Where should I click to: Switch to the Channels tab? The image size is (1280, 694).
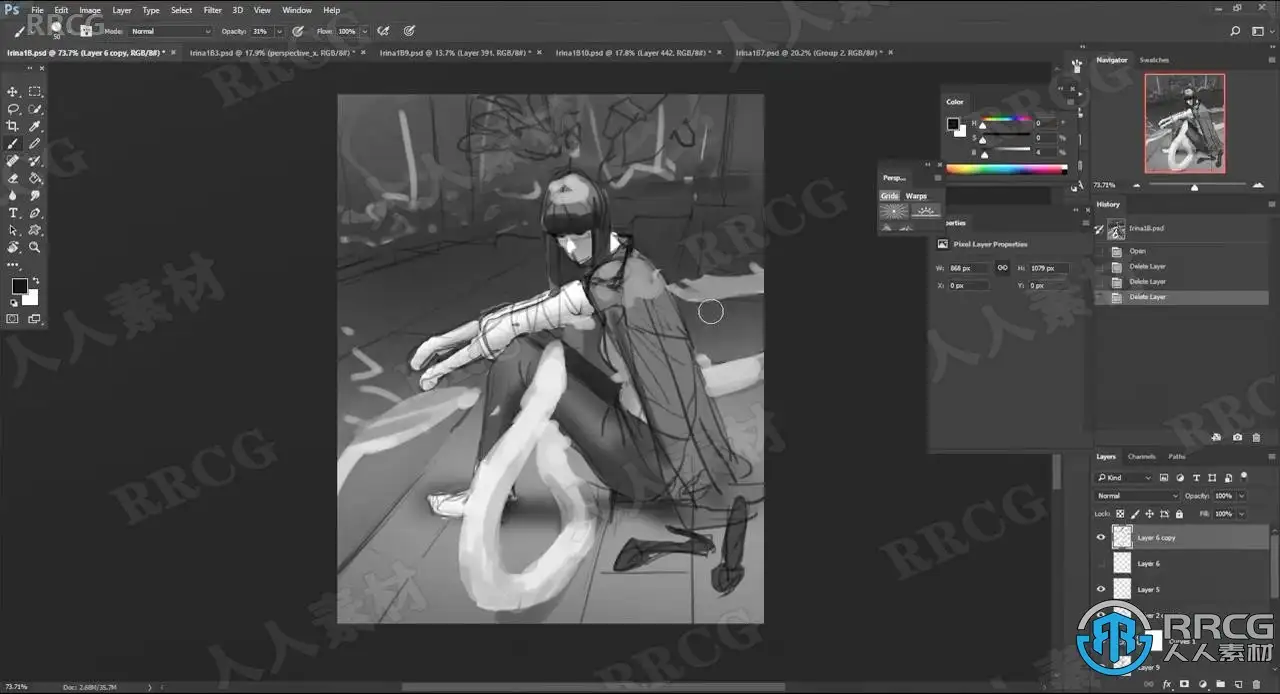(1141, 456)
